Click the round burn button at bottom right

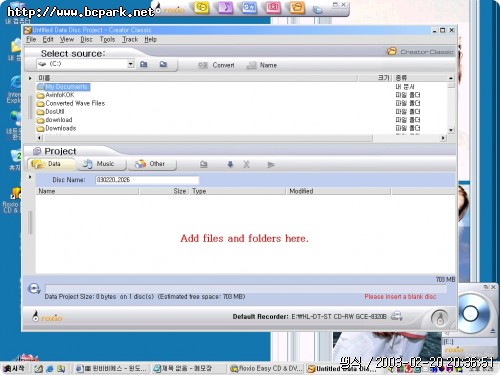[x=440, y=318]
